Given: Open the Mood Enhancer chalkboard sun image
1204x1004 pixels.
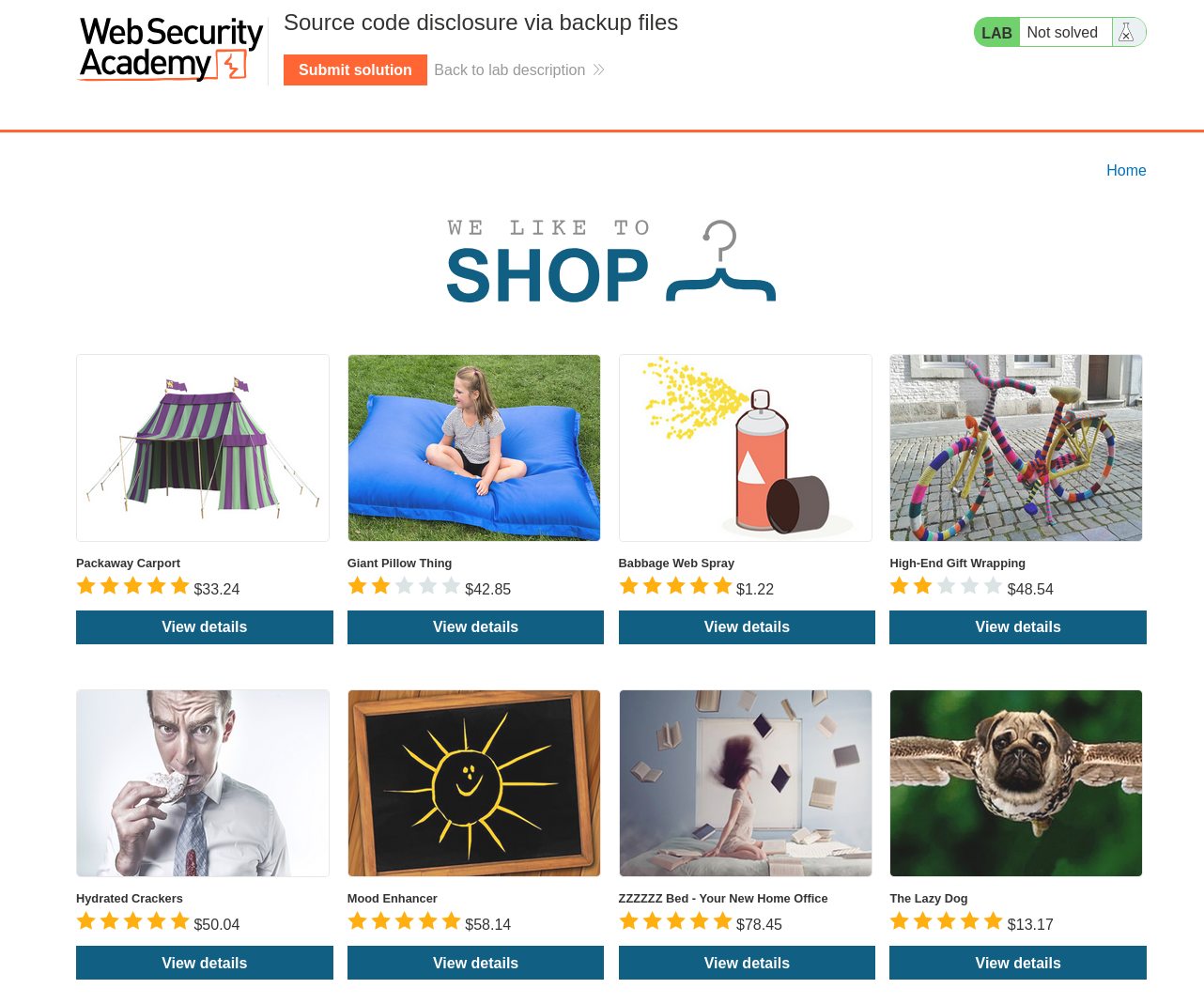Looking at the screenshot, I should click(x=474, y=783).
